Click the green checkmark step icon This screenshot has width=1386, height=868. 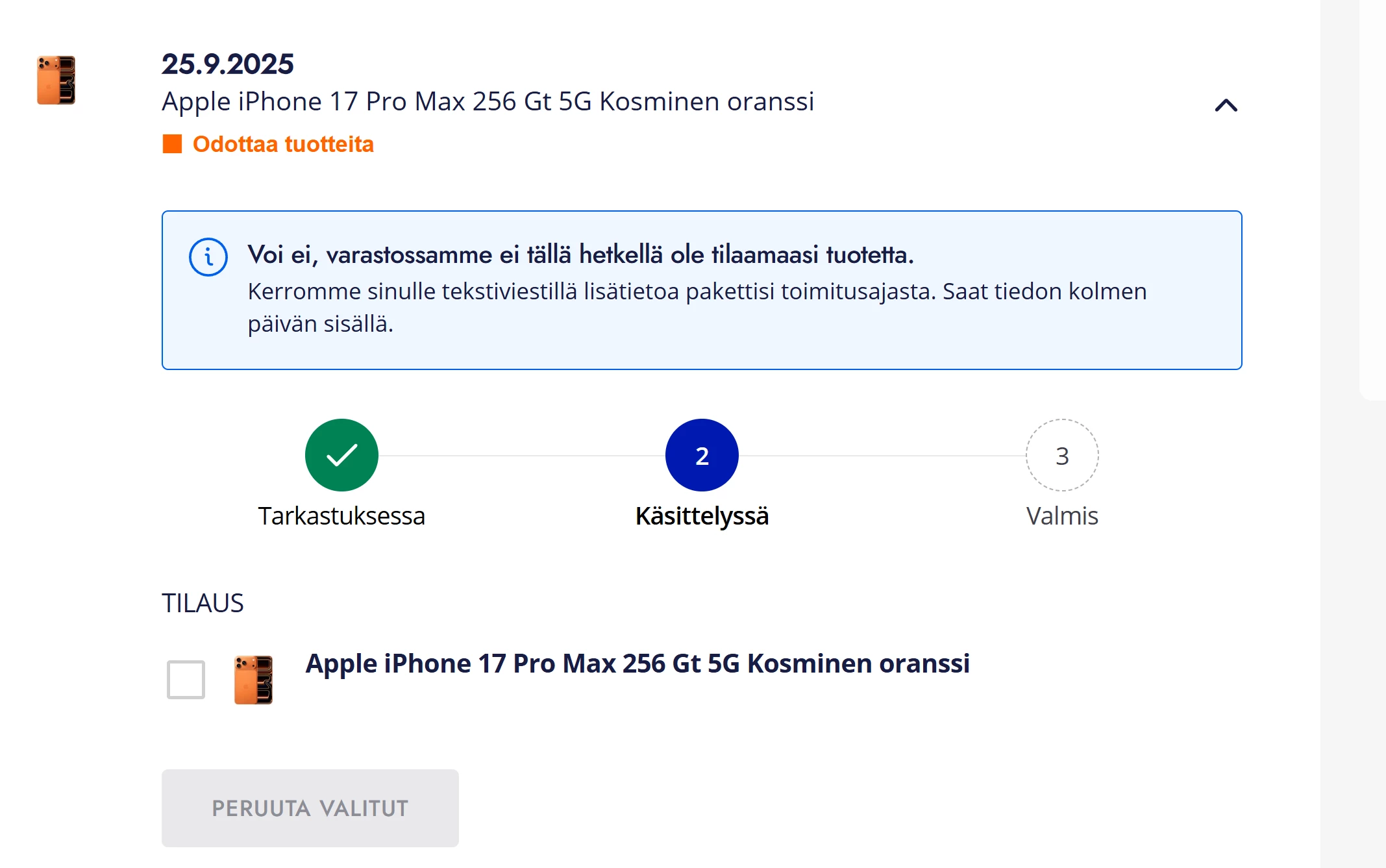point(341,455)
